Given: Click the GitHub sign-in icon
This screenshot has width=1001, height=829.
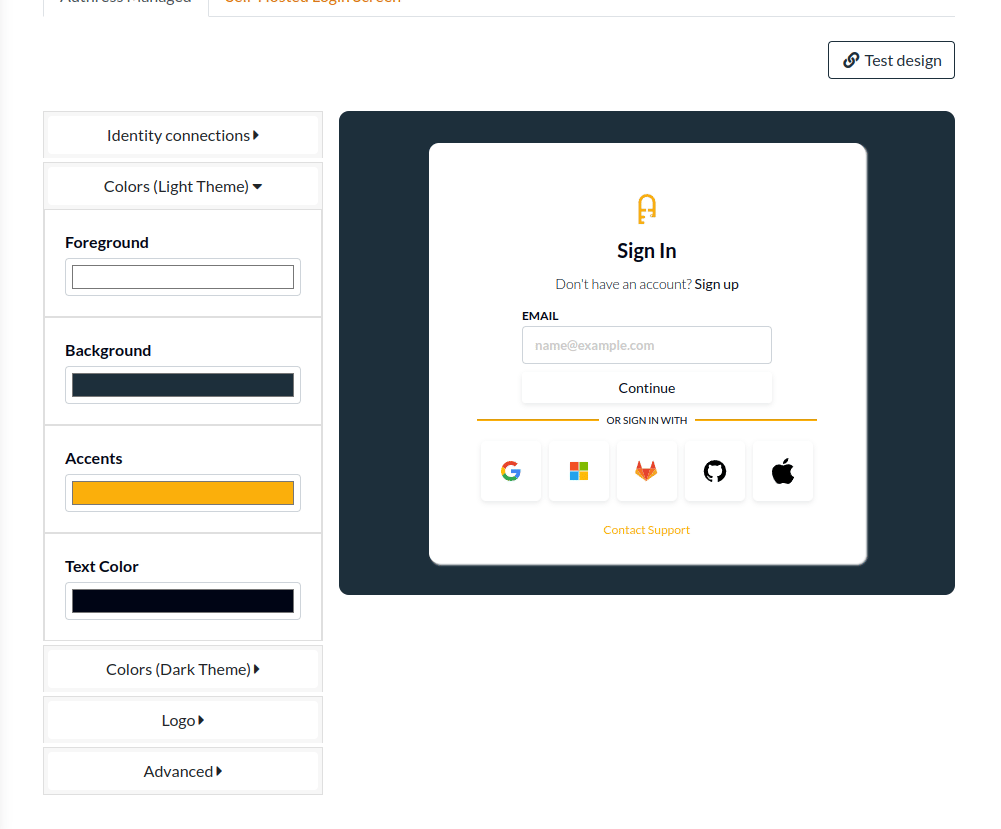Looking at the screenshot, I should [x=715, y=471].
